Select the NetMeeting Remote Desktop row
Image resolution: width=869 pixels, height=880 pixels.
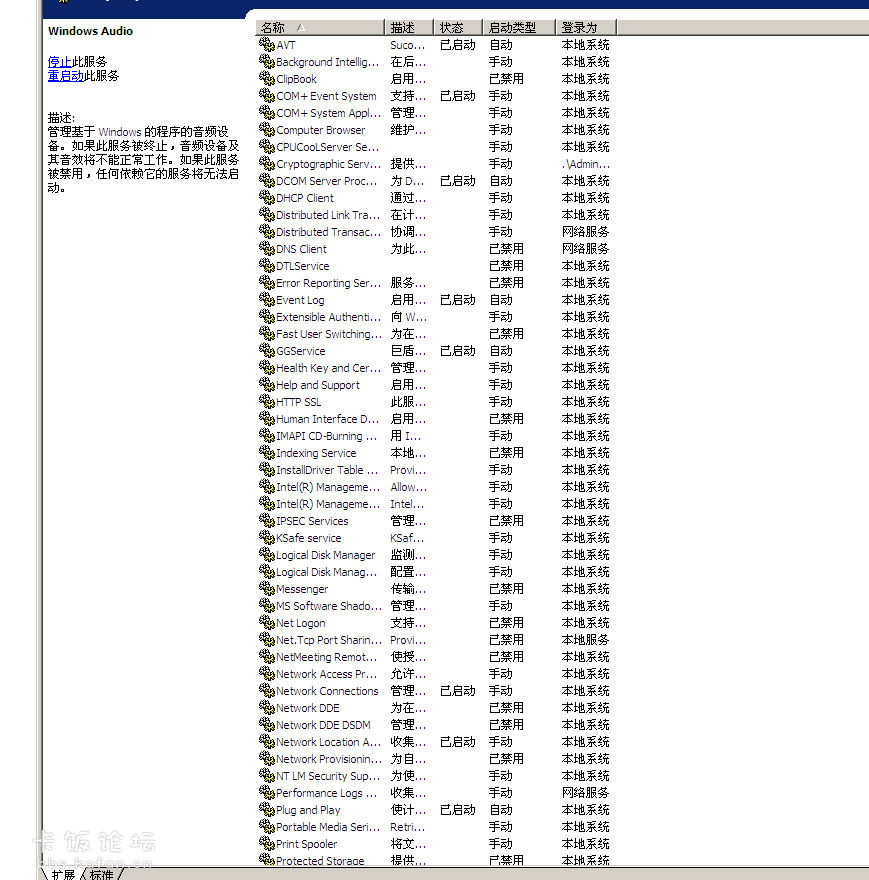434,657
